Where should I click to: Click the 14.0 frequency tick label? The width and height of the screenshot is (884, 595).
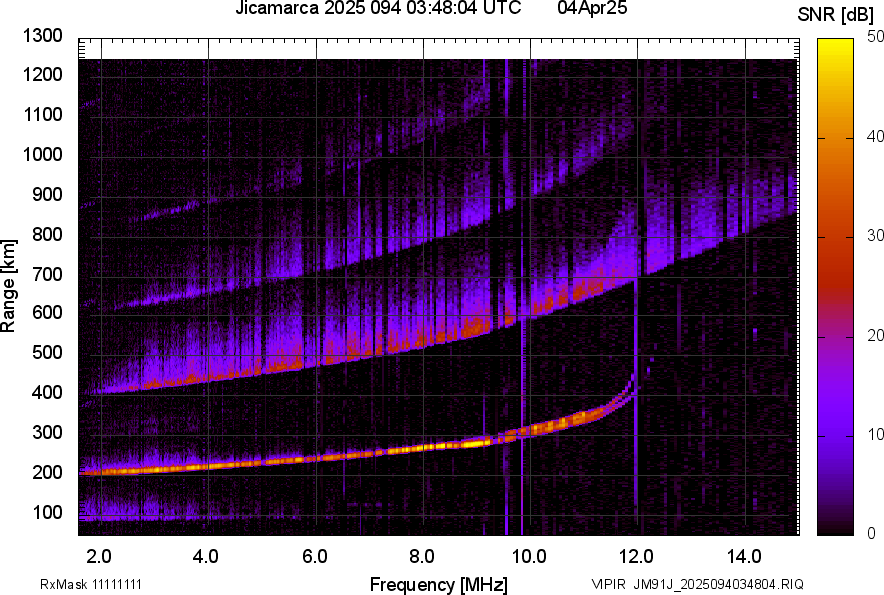coord(744,557)
